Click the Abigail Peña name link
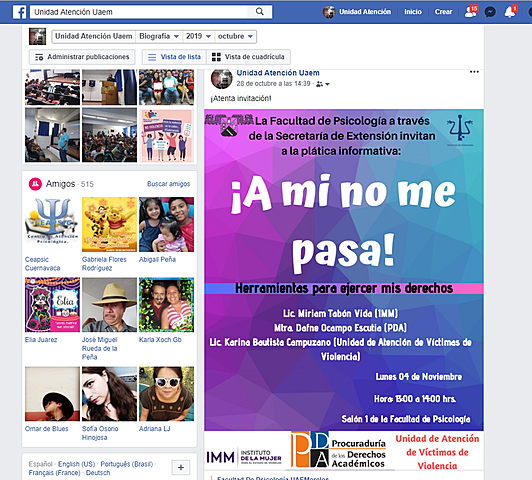This screenshot has height=480, width=532. (157, 260)
